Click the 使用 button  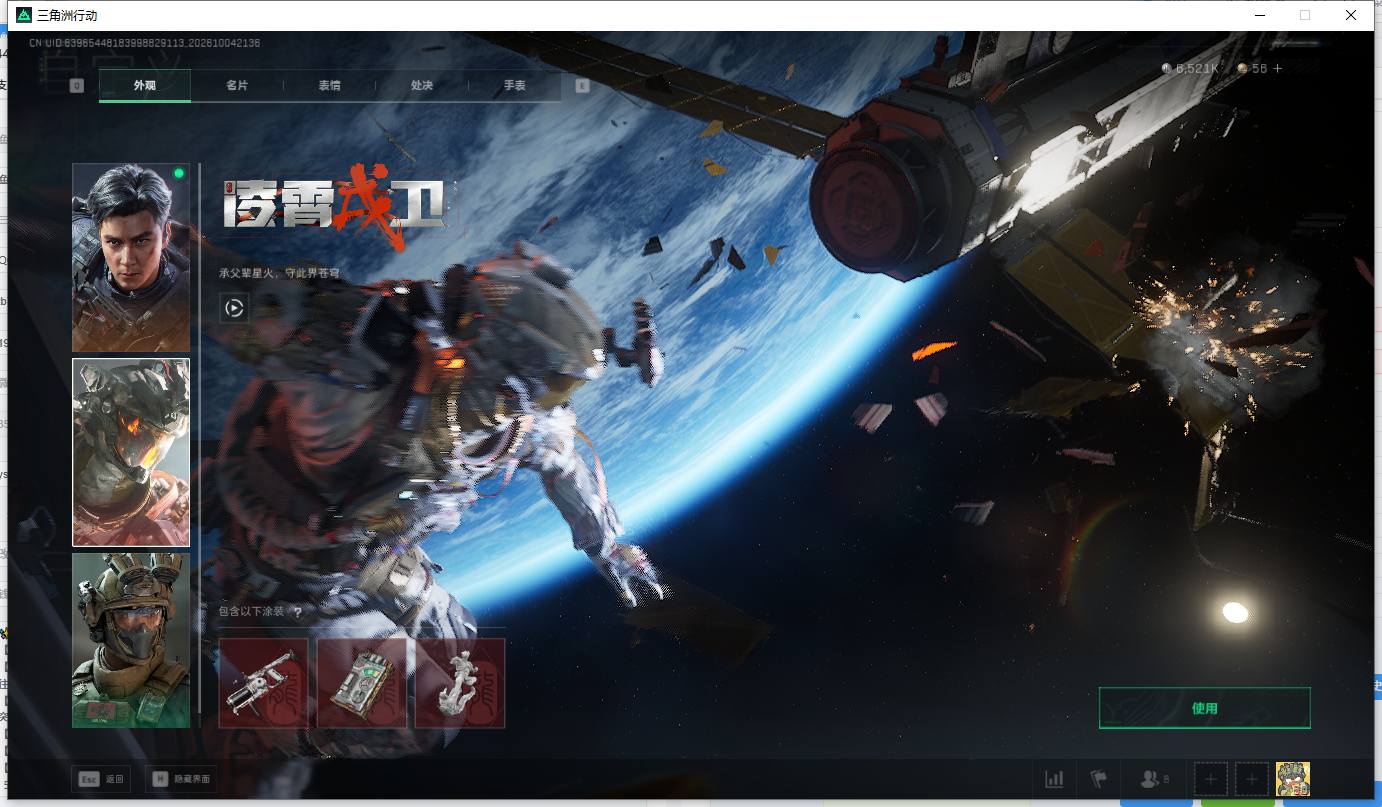[1204, 708]
